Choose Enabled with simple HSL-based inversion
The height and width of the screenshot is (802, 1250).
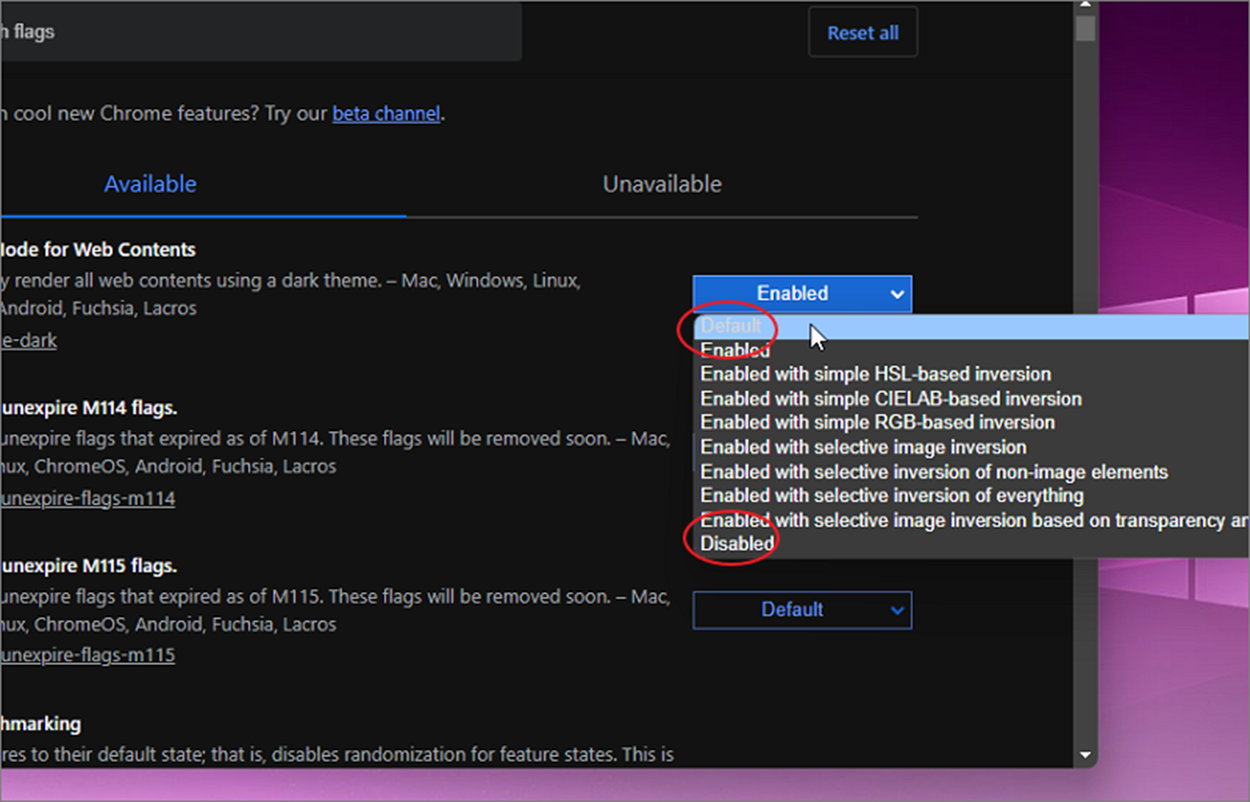click(x=971, y=374)
